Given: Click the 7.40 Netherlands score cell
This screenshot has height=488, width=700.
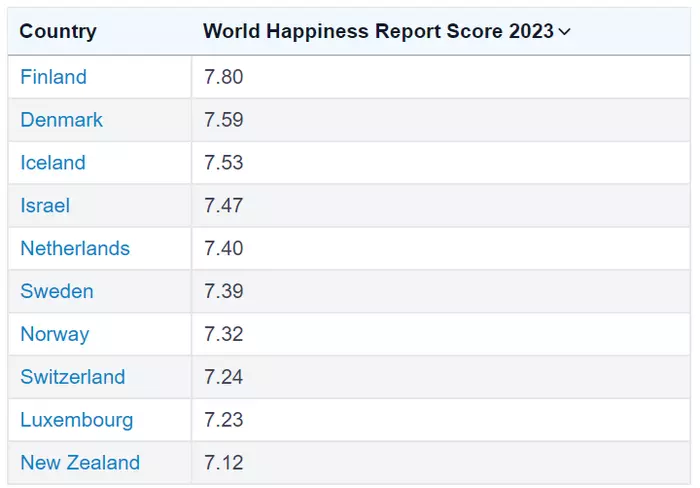Looking at the screenshot, I should [x=441, y=248].
